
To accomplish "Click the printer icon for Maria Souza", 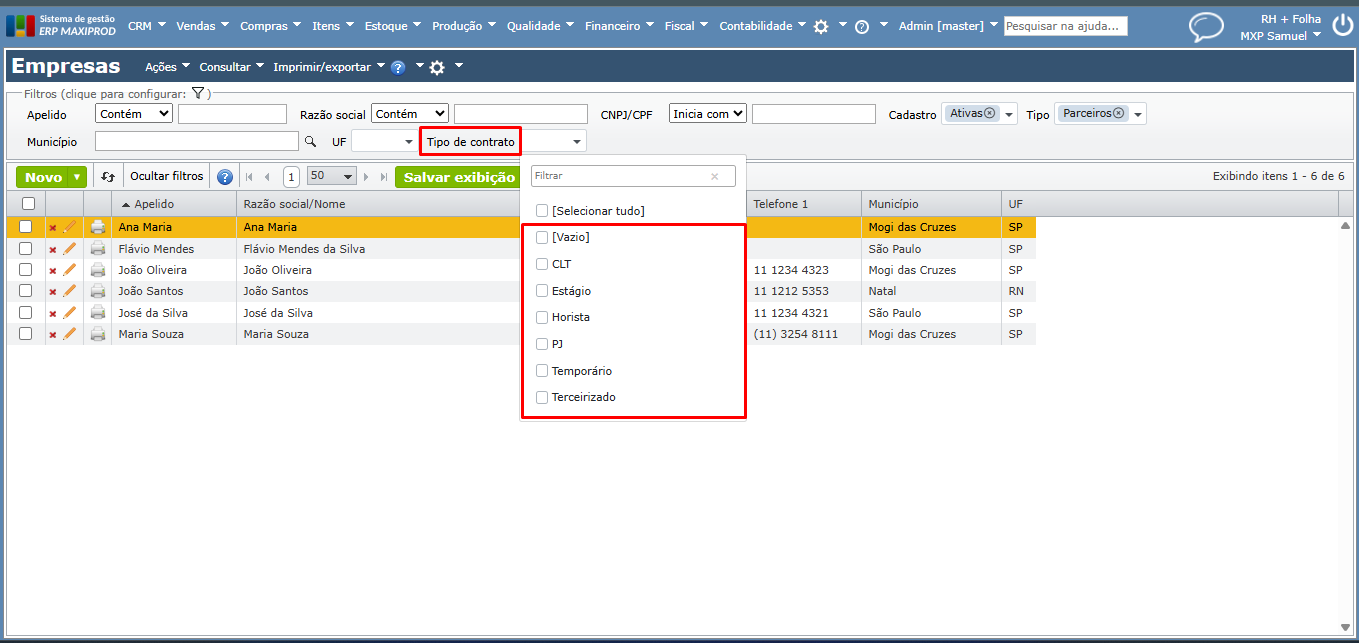I will click(98, 334).
